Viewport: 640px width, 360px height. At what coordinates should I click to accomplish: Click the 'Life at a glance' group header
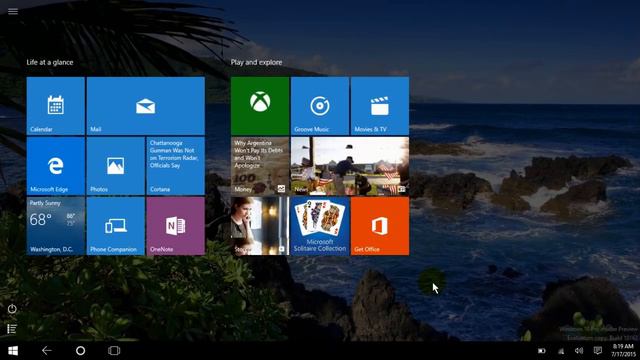coord(50,62)
